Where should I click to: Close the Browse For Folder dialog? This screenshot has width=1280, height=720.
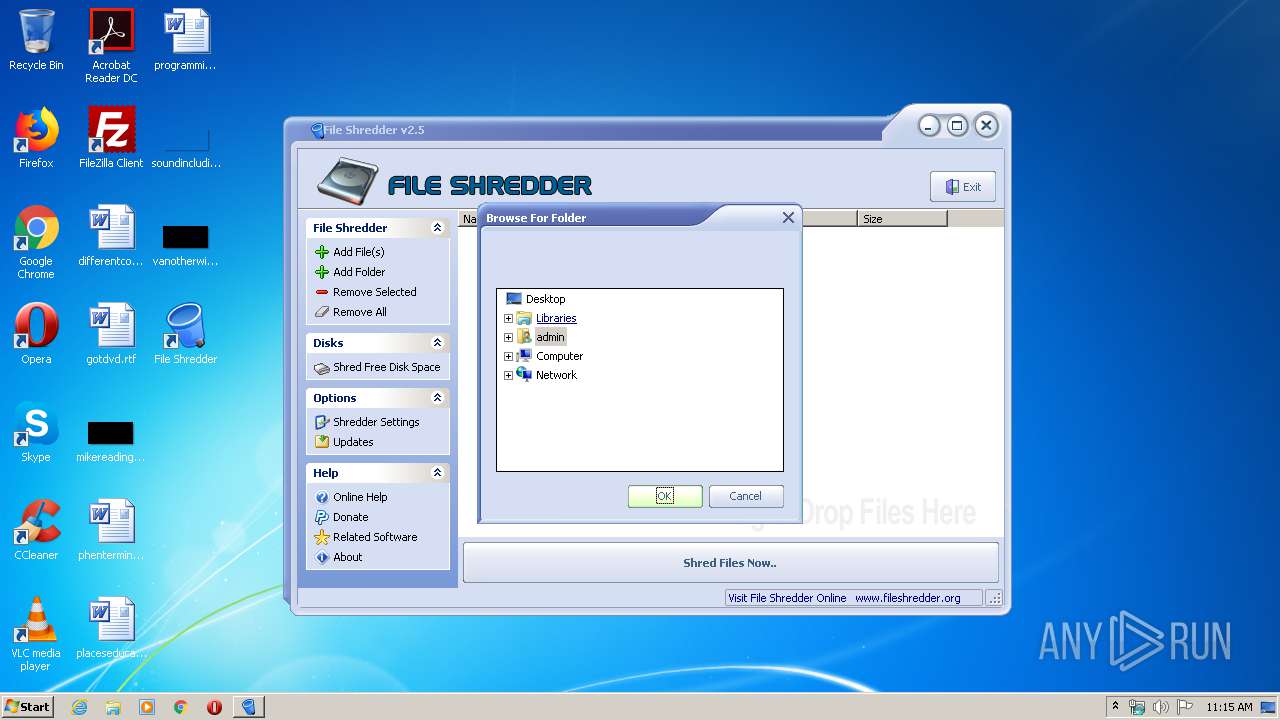[788, 217]
